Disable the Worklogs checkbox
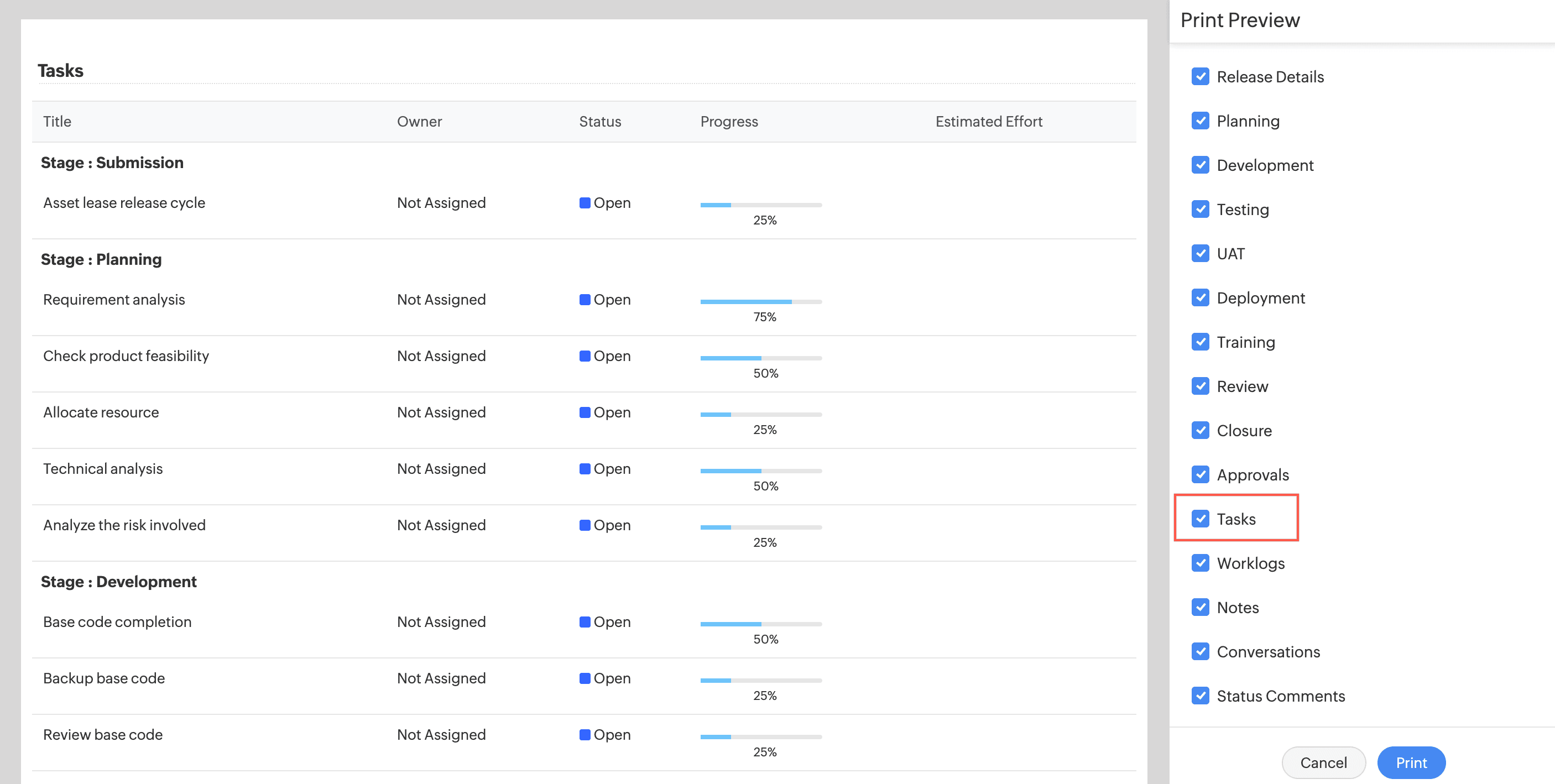 pos(1200,563)
